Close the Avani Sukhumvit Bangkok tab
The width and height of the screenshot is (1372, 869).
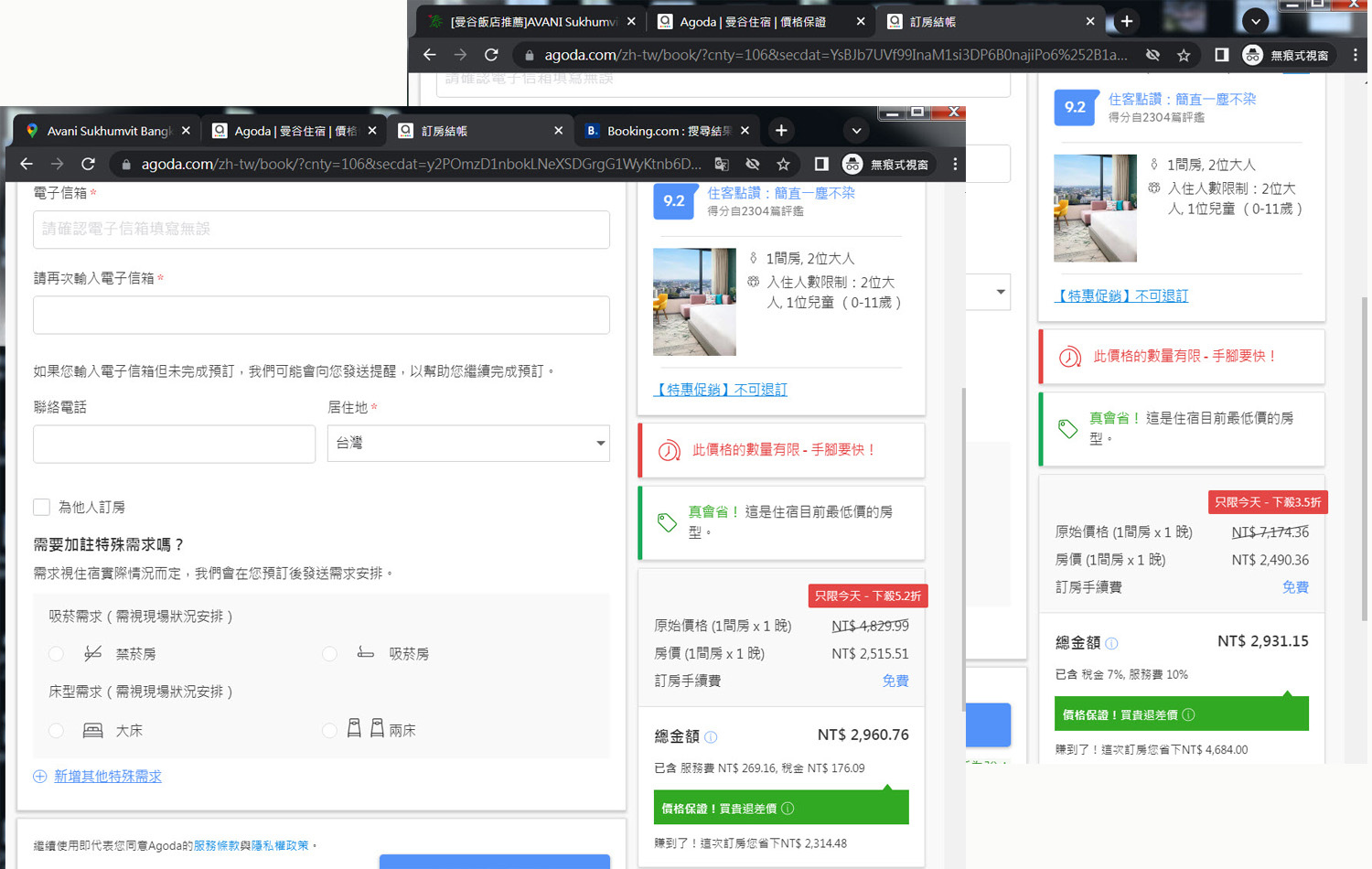pos(186,131)
